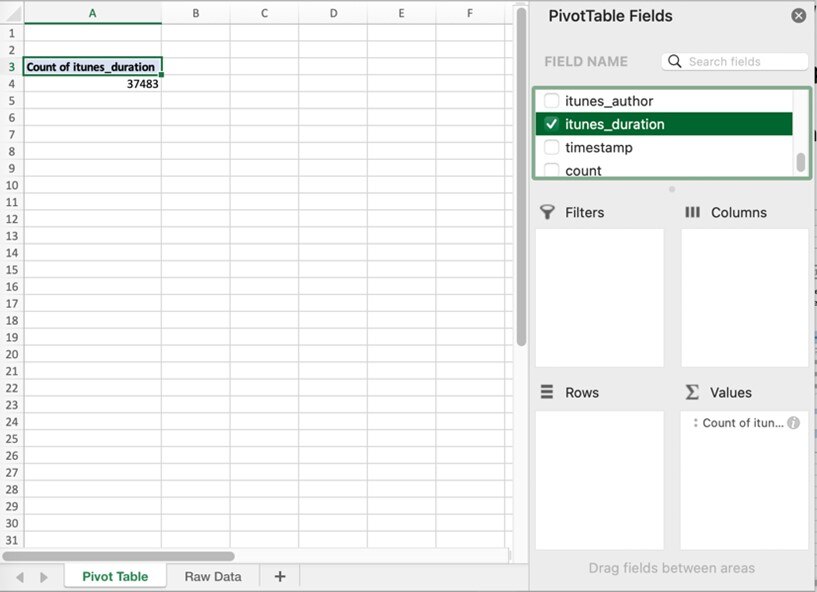
Task: Click the sheet vertical scrollbar thumb
Action: coord(521,176)
